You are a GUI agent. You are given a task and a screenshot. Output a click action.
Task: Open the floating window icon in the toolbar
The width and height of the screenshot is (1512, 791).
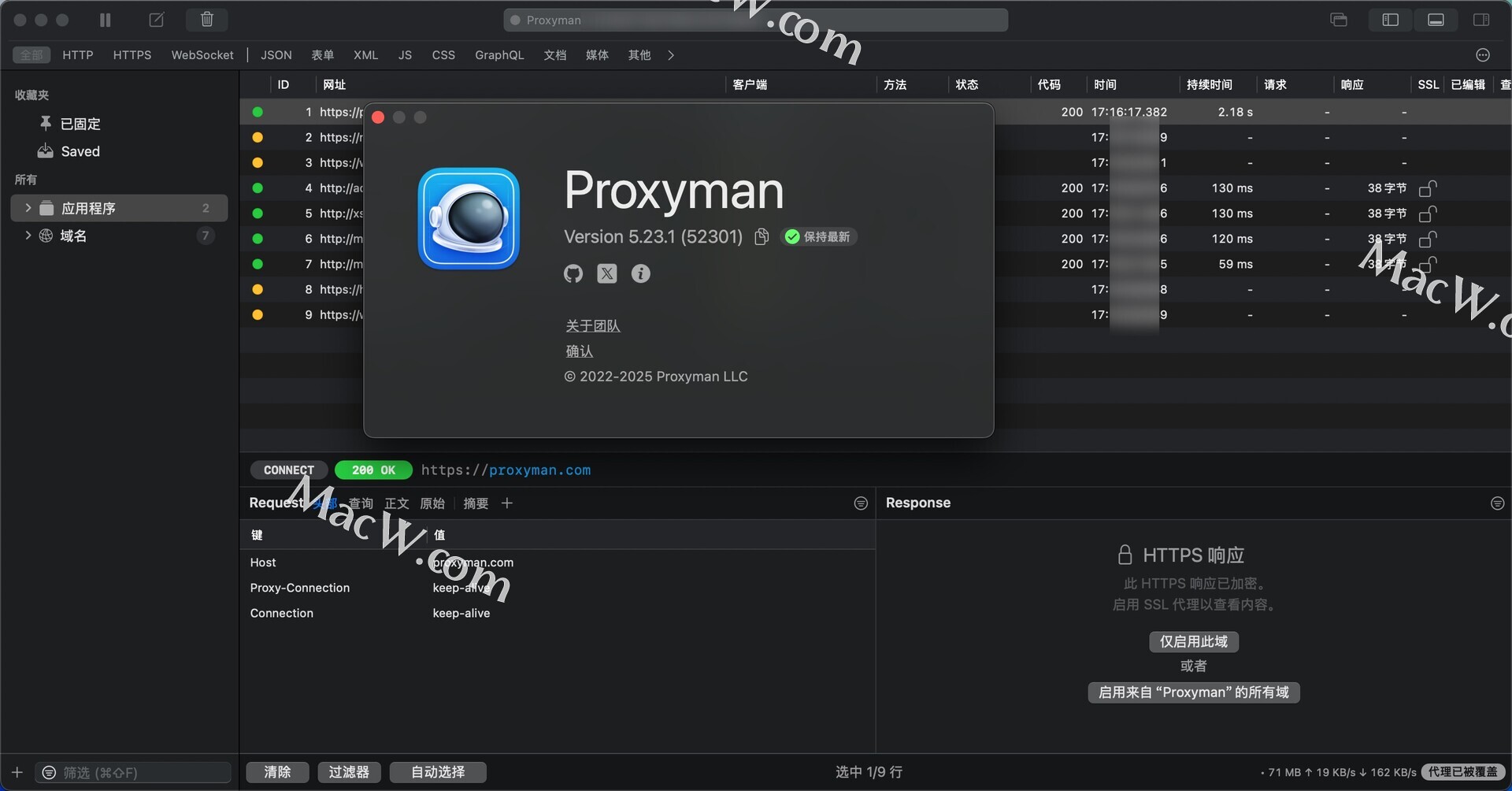point(1339,20)
